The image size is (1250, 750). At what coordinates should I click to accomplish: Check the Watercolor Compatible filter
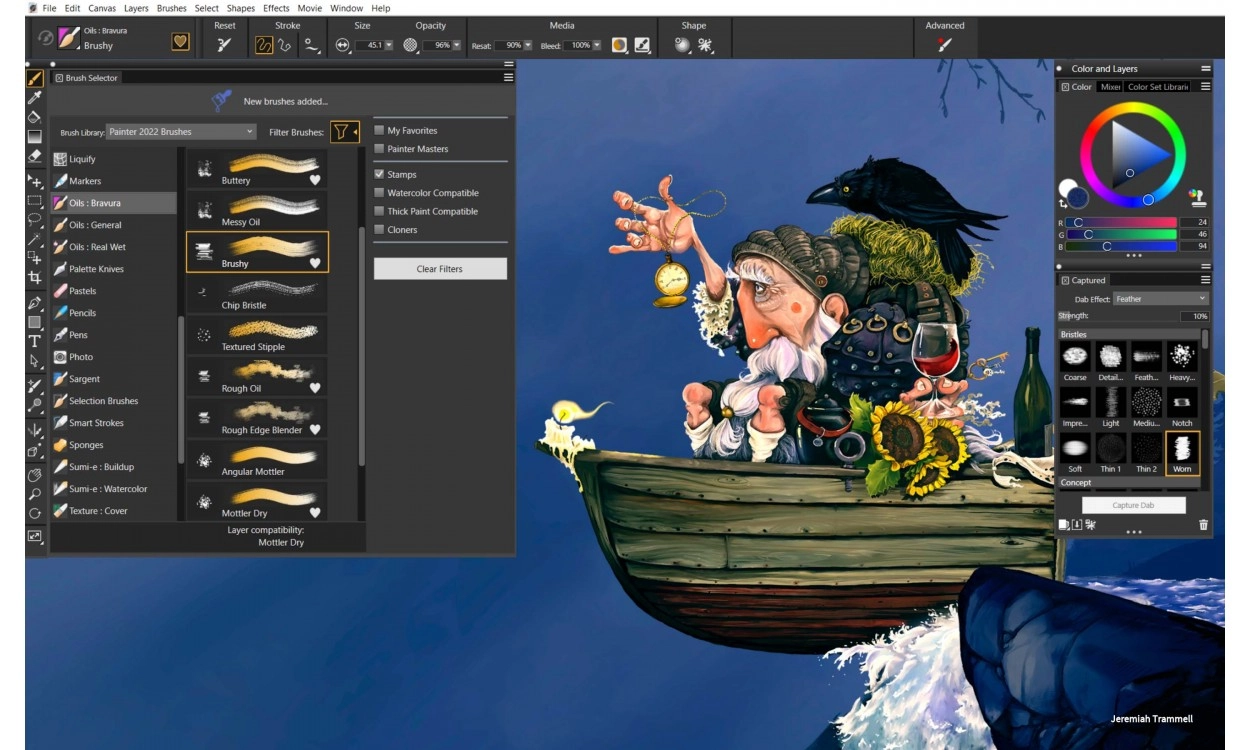pos(379,192)
